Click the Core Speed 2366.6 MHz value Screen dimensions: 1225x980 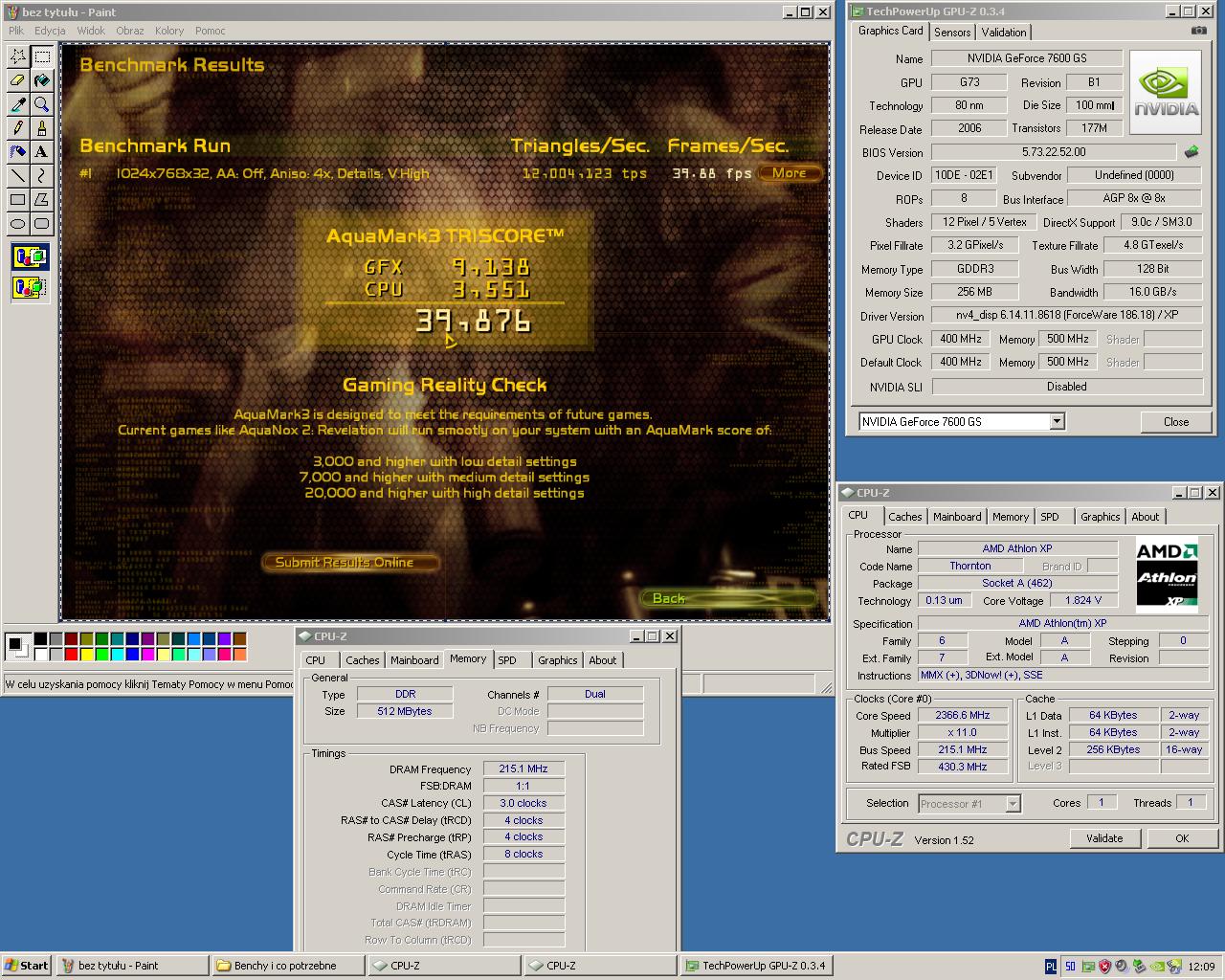(x=963, y=715)
